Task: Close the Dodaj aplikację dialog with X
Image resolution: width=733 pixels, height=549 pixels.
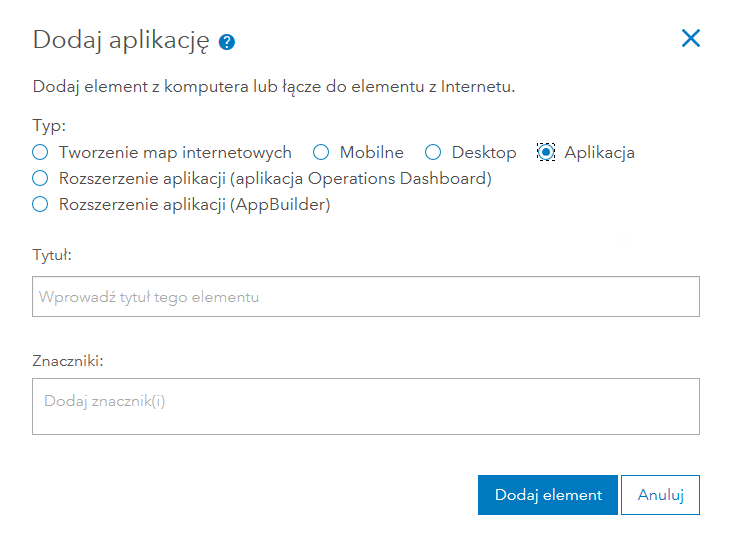Action: (x=690, y=39)
